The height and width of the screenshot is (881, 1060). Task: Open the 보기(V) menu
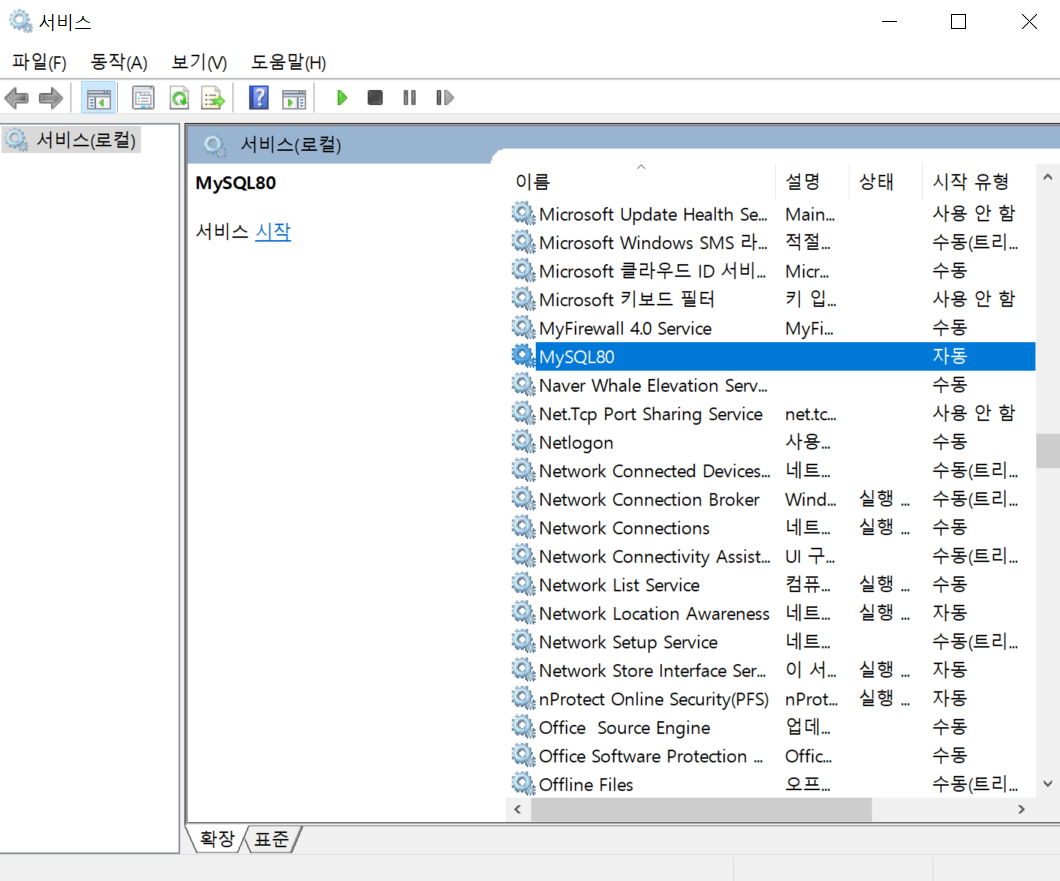(x=199, y=62)
